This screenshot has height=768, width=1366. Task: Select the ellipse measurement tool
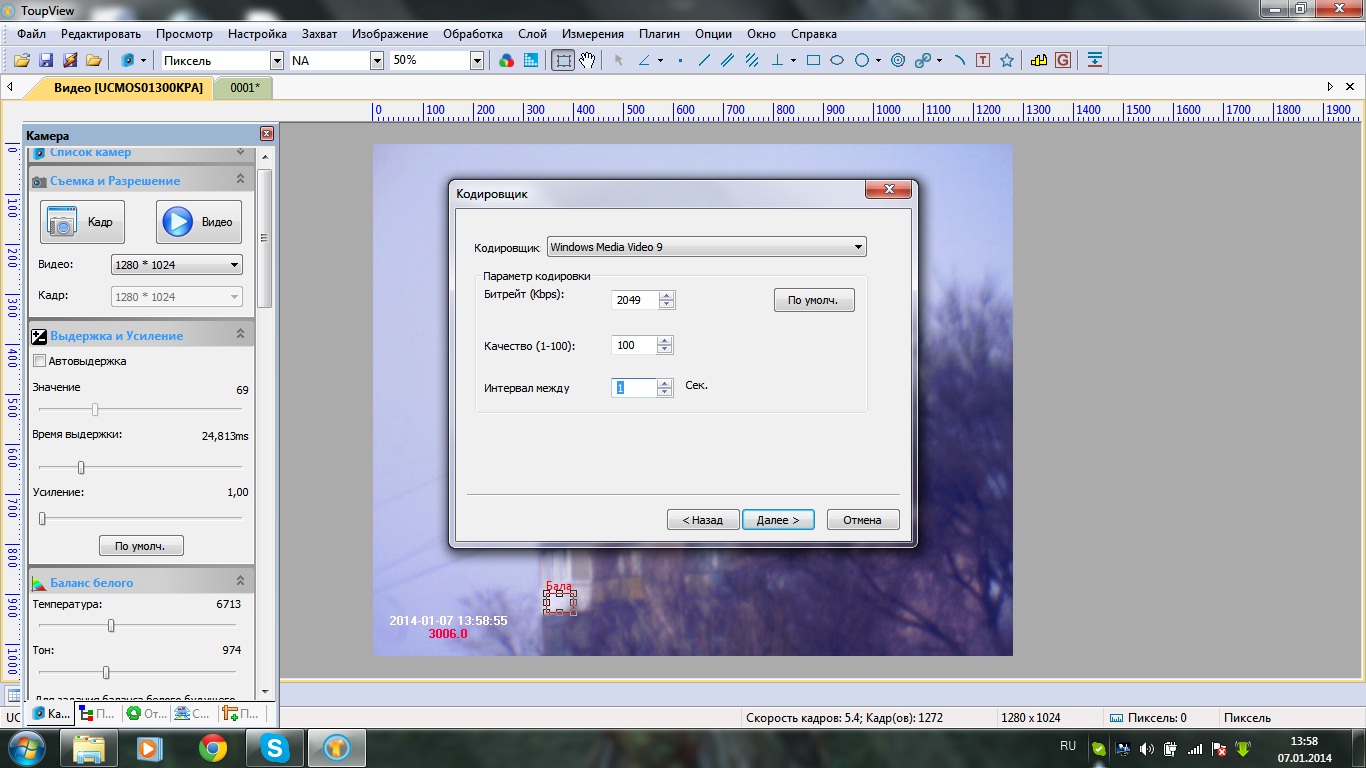(x=837, y=60)
